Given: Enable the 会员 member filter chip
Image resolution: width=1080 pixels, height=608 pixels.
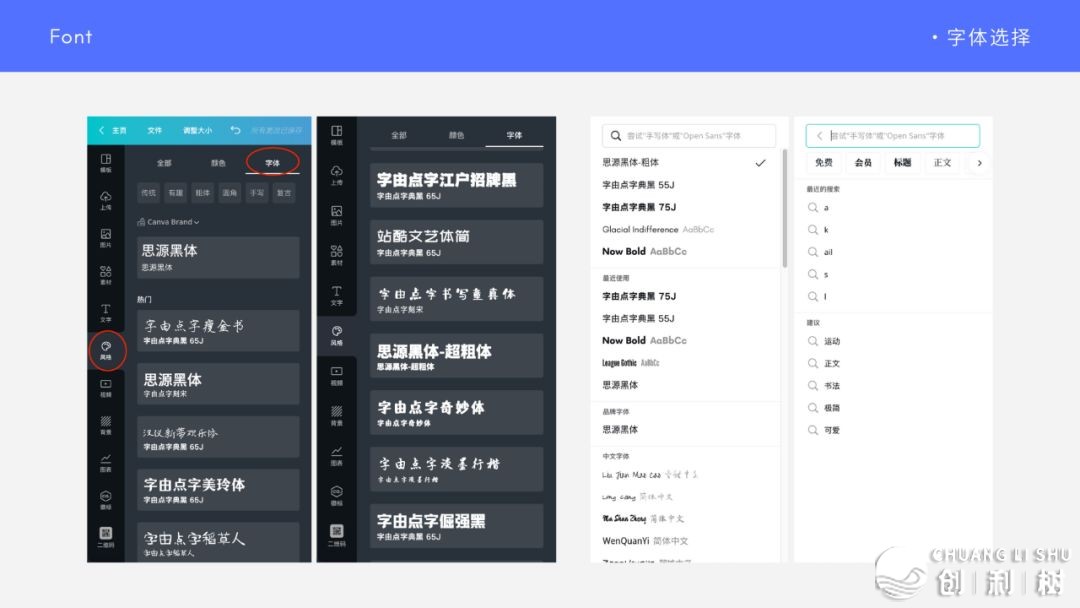Looking at the screenshot, I should pos(863,163).
